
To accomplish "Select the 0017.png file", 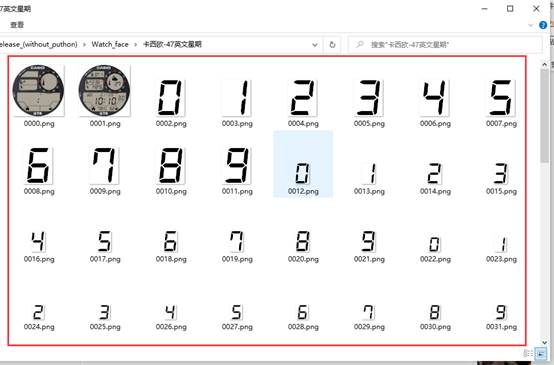I will (x=105, y=247).
